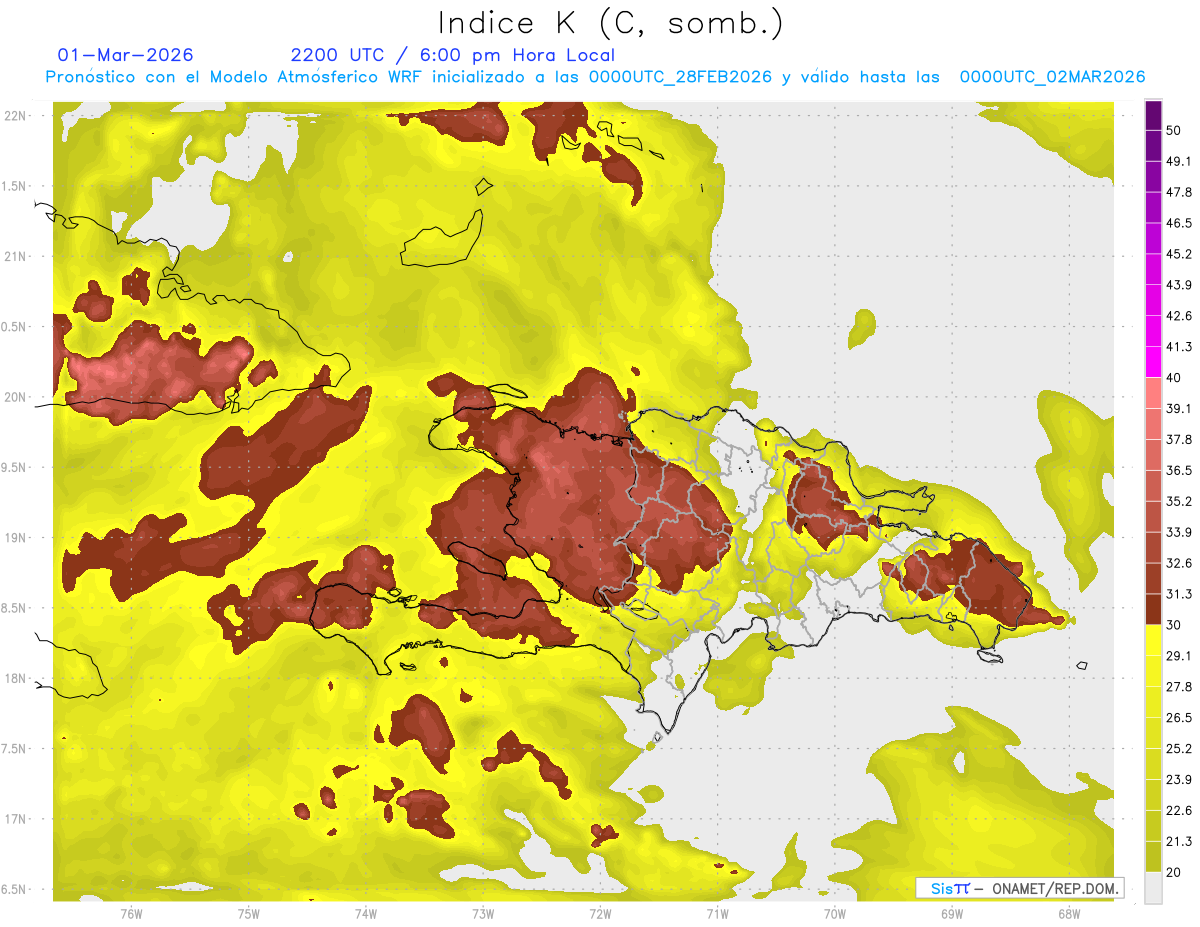
Task: Click the "71W" longitude label
Action: coord(717,914)
